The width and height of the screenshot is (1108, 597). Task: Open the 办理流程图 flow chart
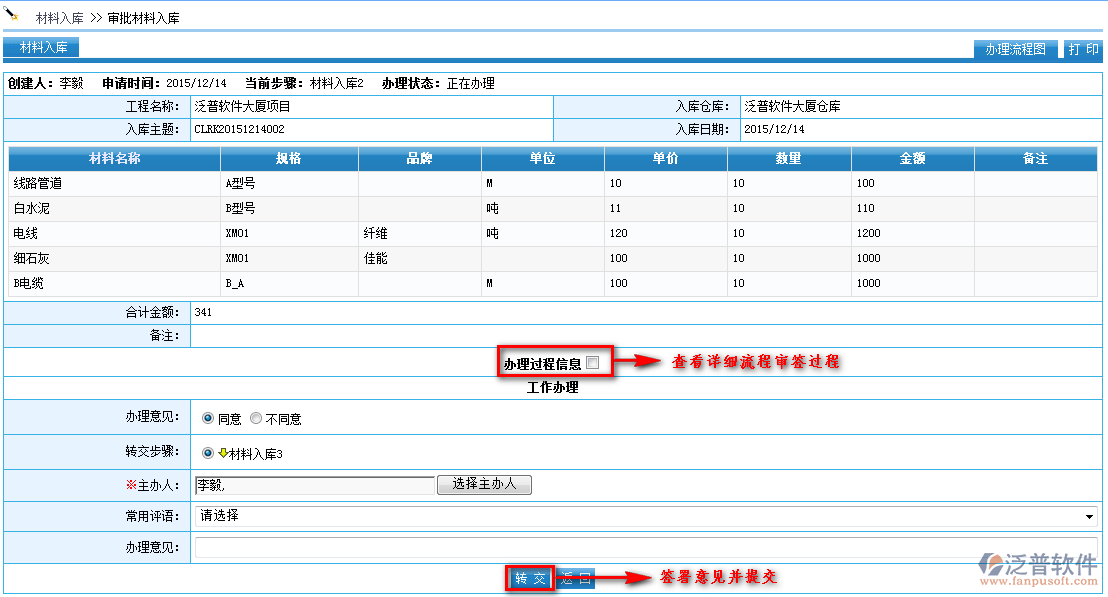[1015, 49]
